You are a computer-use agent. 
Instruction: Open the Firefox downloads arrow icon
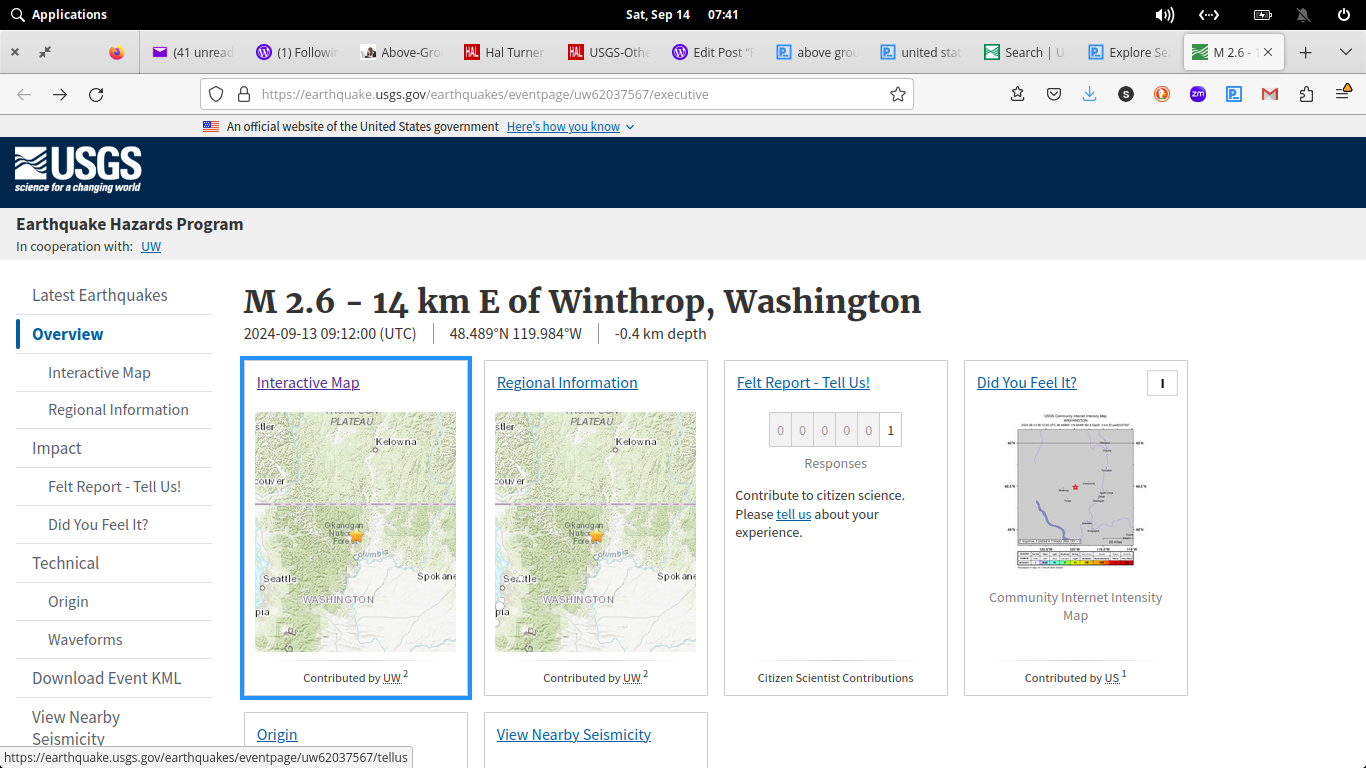[1090, 94]
